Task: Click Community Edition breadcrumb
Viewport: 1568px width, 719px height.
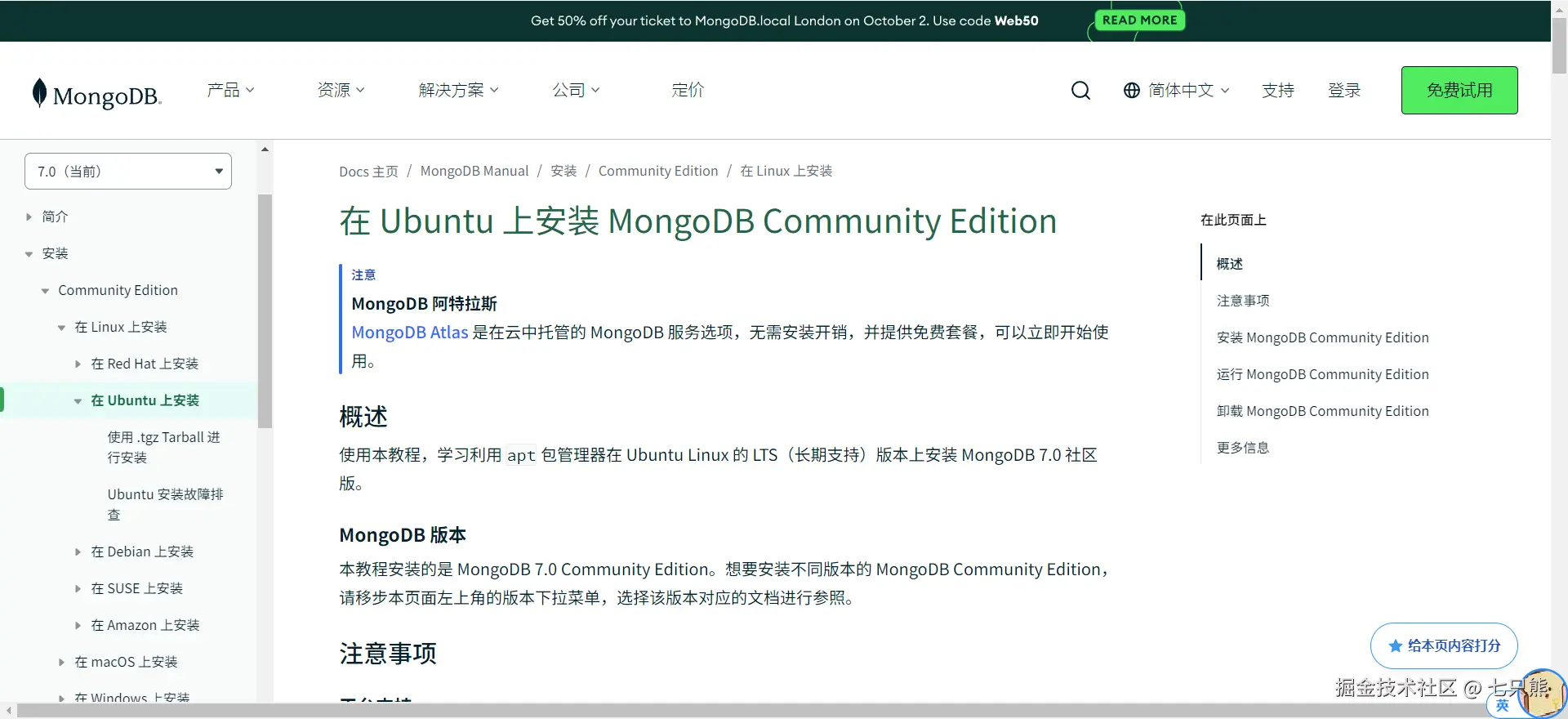Action: tap(658, 171)
